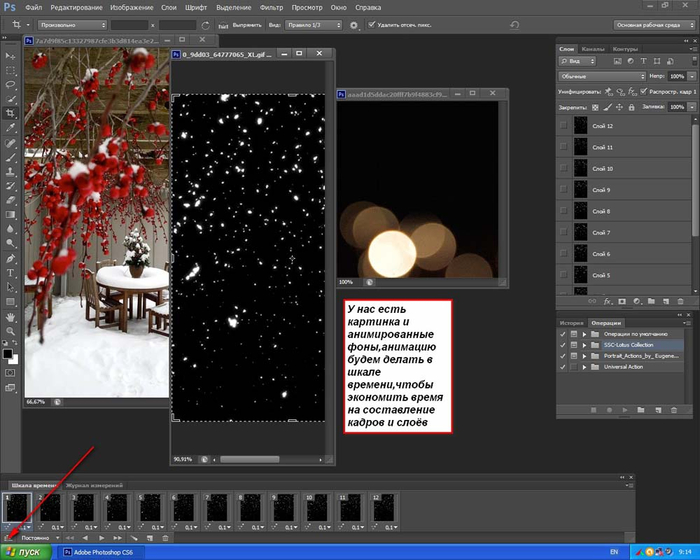
Task: Select the Blur tool
Action: click(10, 229)
